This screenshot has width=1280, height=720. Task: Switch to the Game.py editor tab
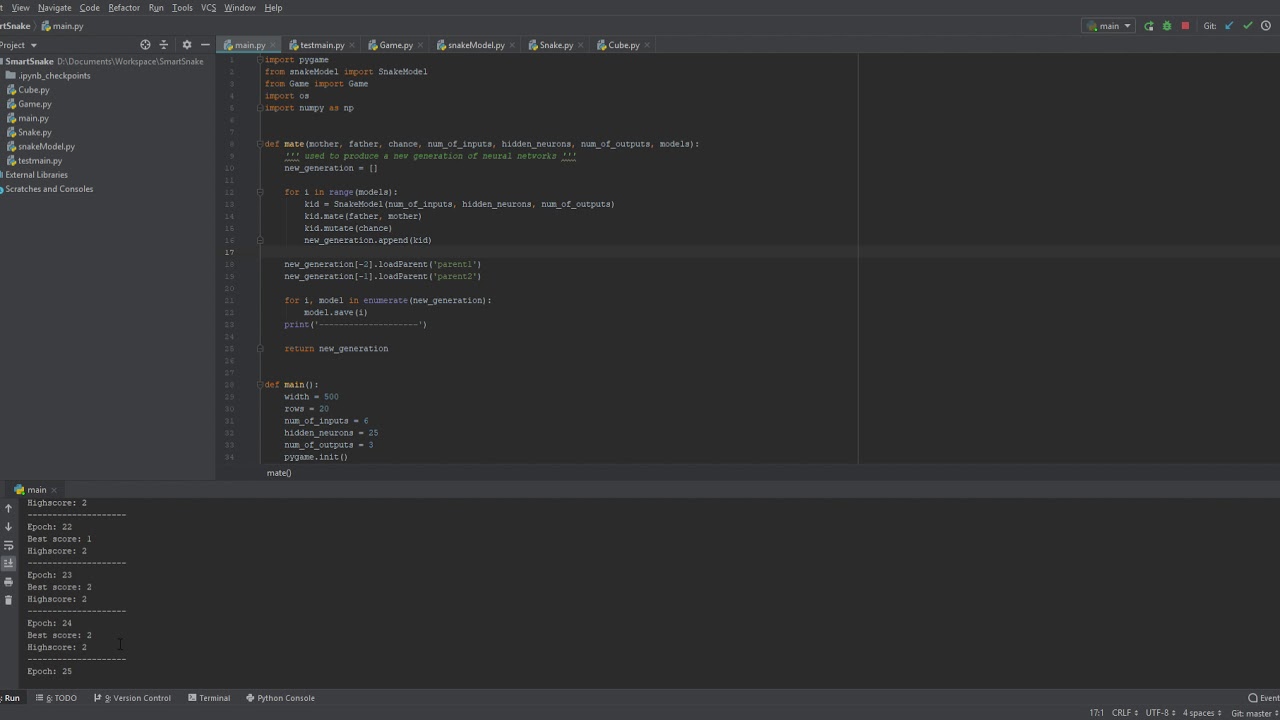point(396,45)
